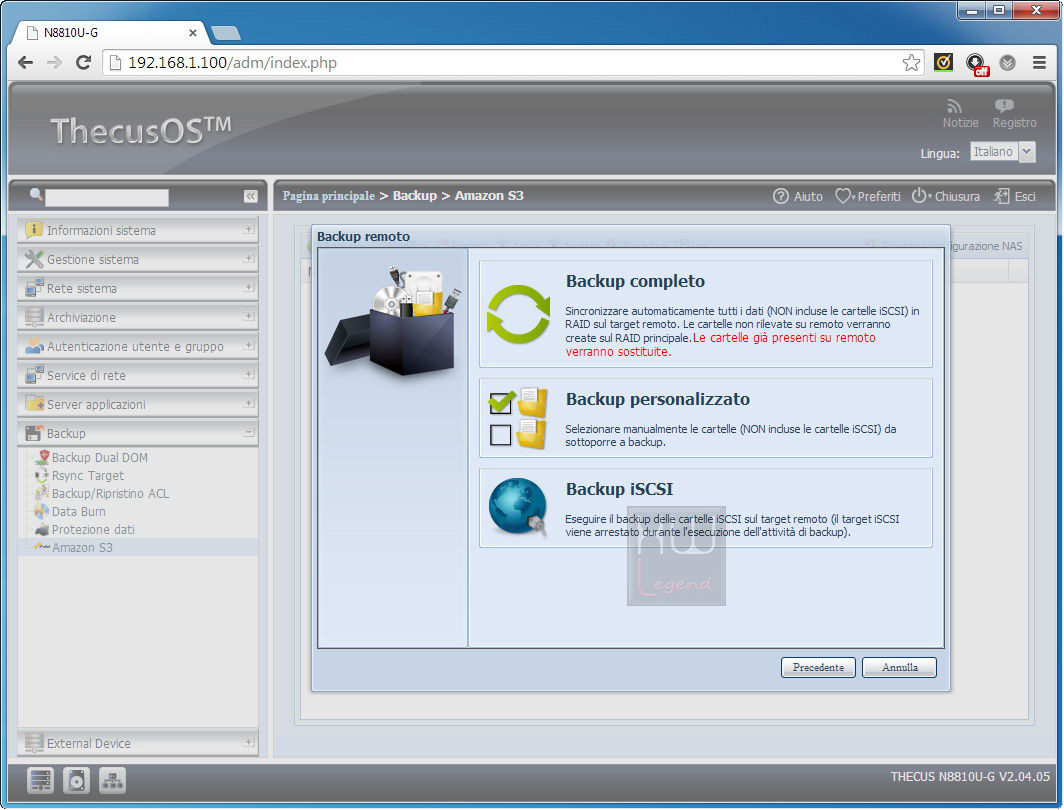Screen dimensions: 1064x810
Task: Click the Backup iSCSI globe icon
Action: (518, 508)
